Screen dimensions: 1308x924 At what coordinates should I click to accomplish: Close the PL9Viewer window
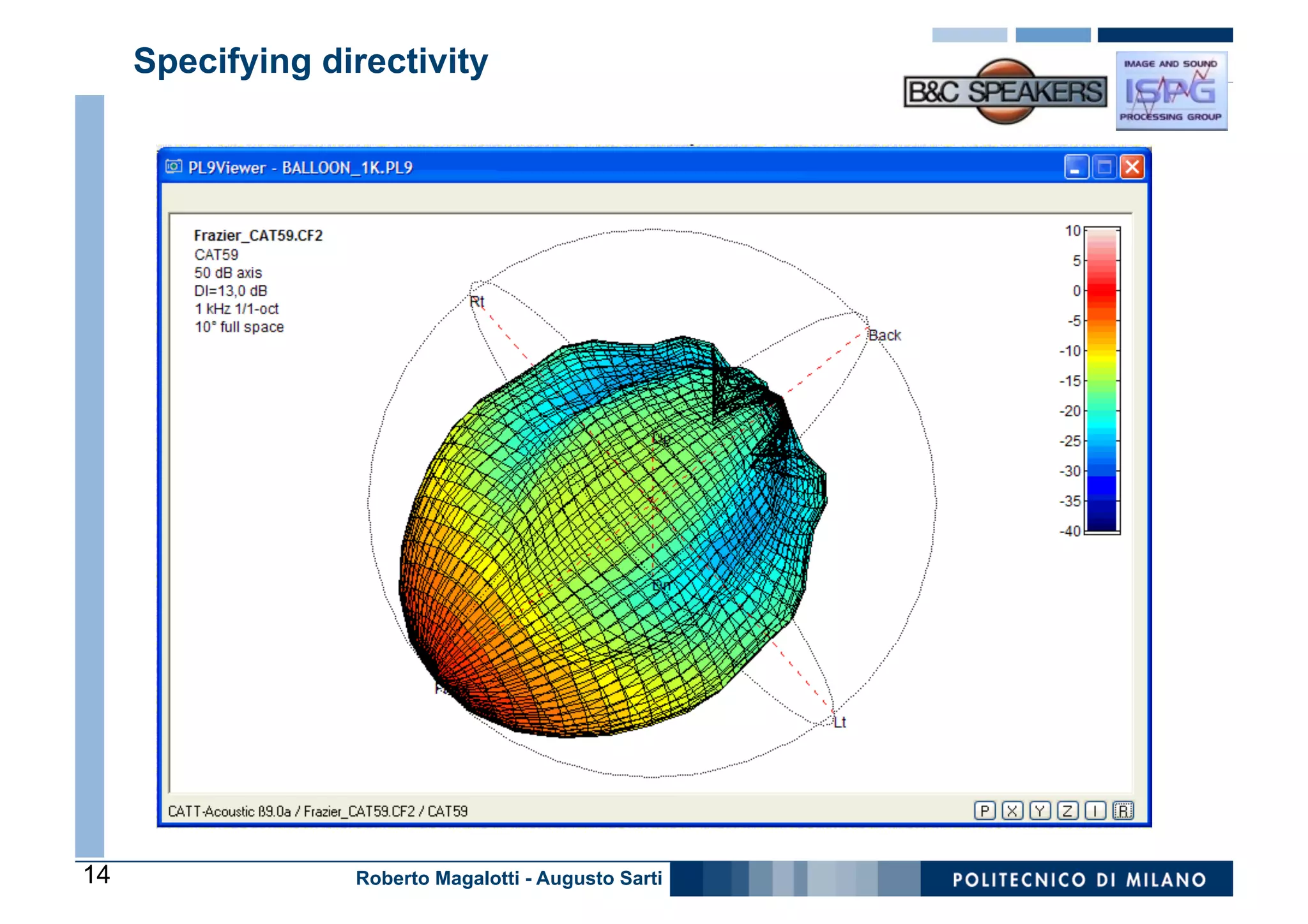coord(1132,167)
